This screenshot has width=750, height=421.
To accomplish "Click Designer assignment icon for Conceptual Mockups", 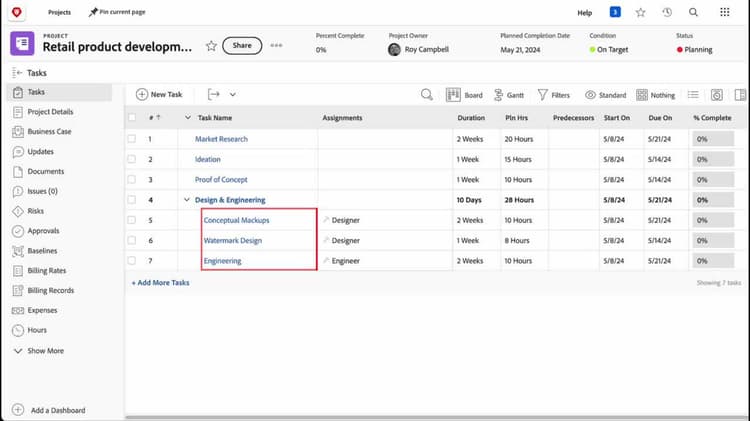I will (326, 220).
